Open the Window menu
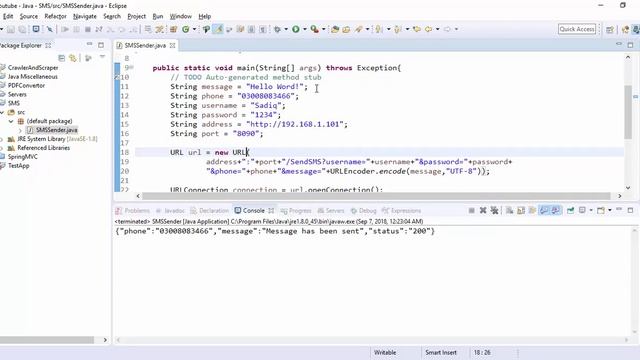The width and height of the screenshot is (640, 360). pyautogui.click(x=181, y=16)
